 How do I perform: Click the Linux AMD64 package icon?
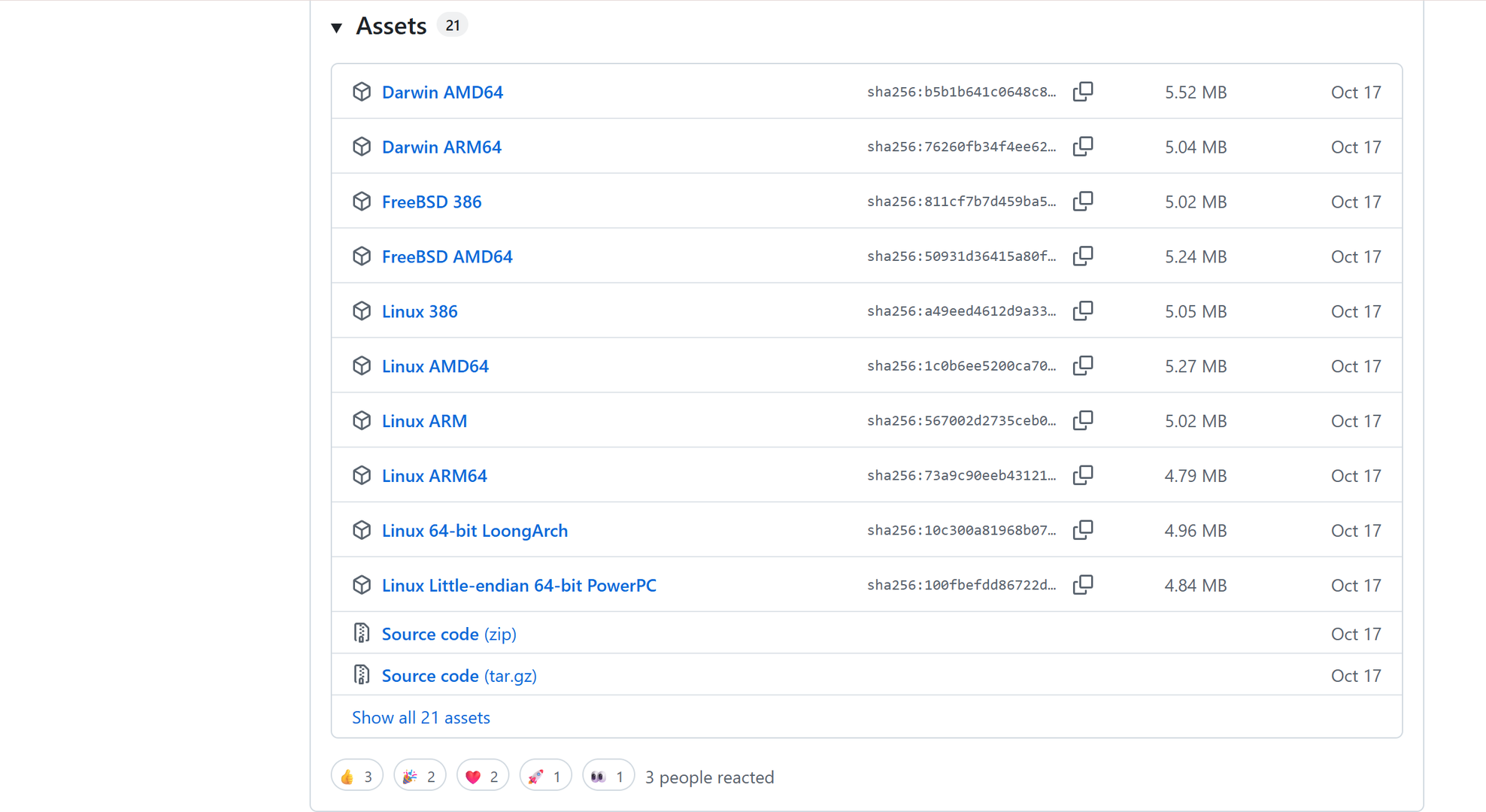(x=362, y=366)
